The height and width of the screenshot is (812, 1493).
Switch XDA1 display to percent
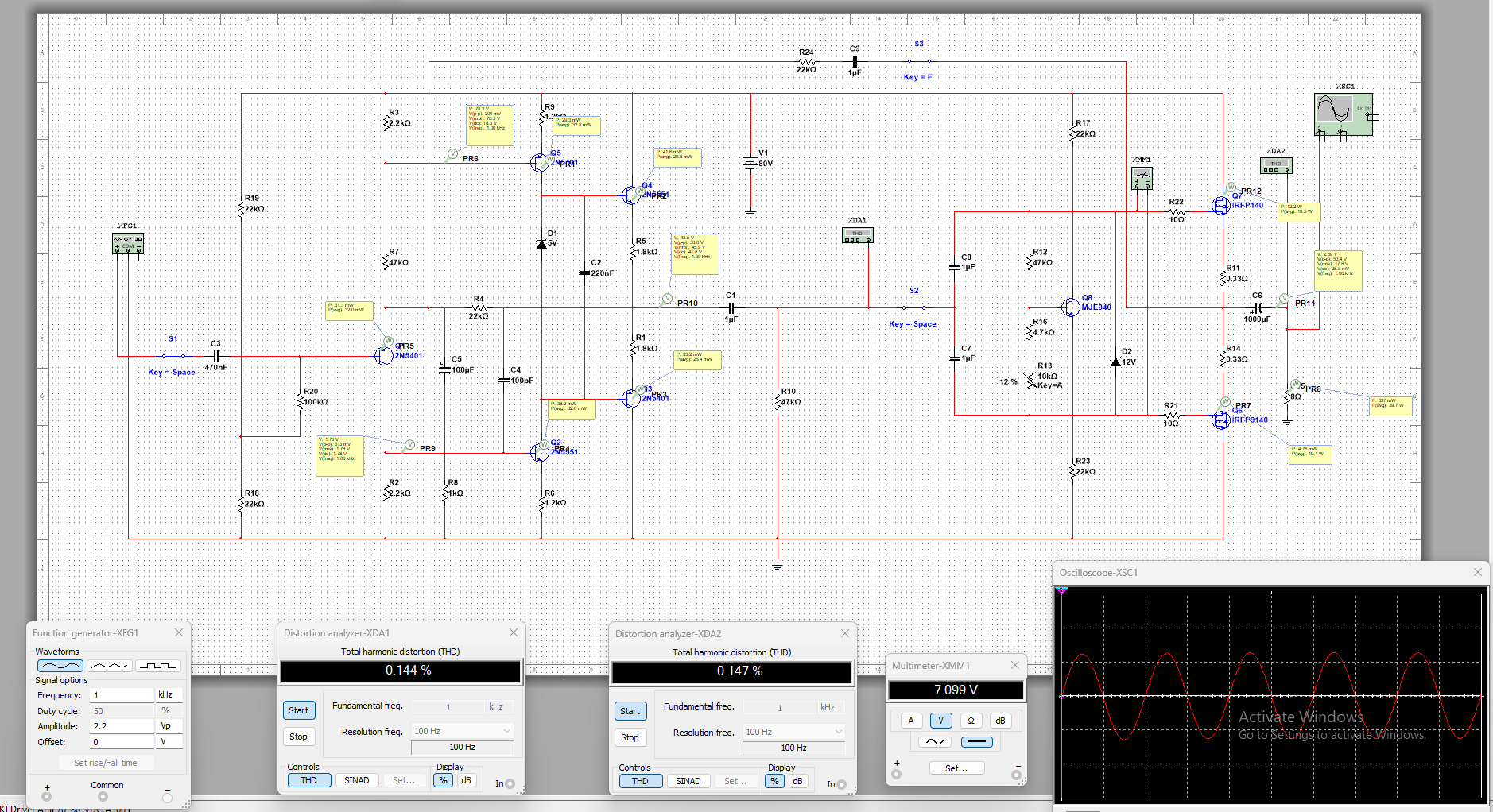tap(444, 780)
